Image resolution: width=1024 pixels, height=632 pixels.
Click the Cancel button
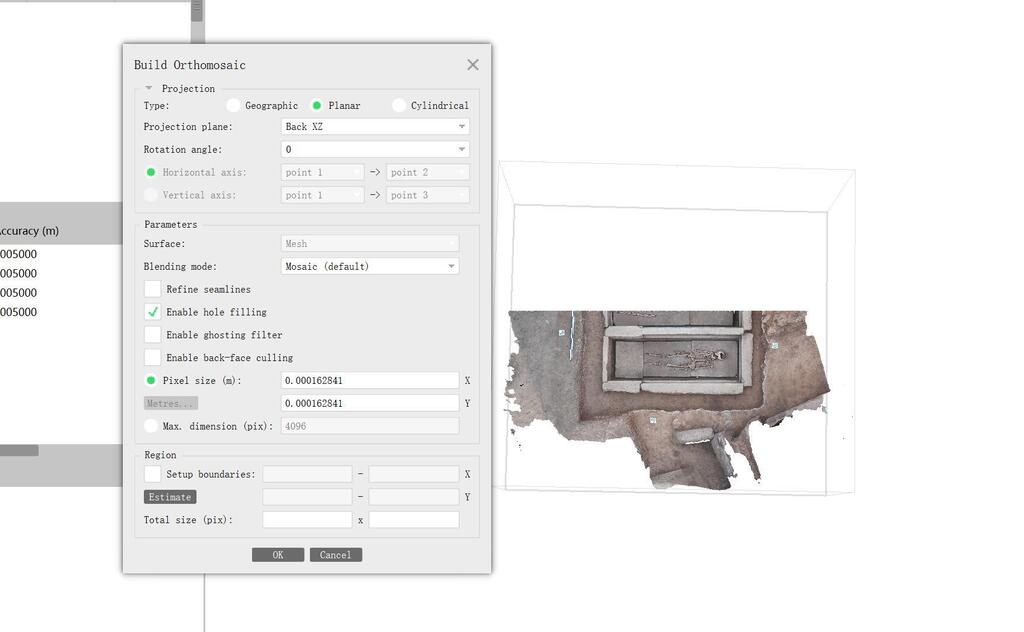tap(335, 555)
